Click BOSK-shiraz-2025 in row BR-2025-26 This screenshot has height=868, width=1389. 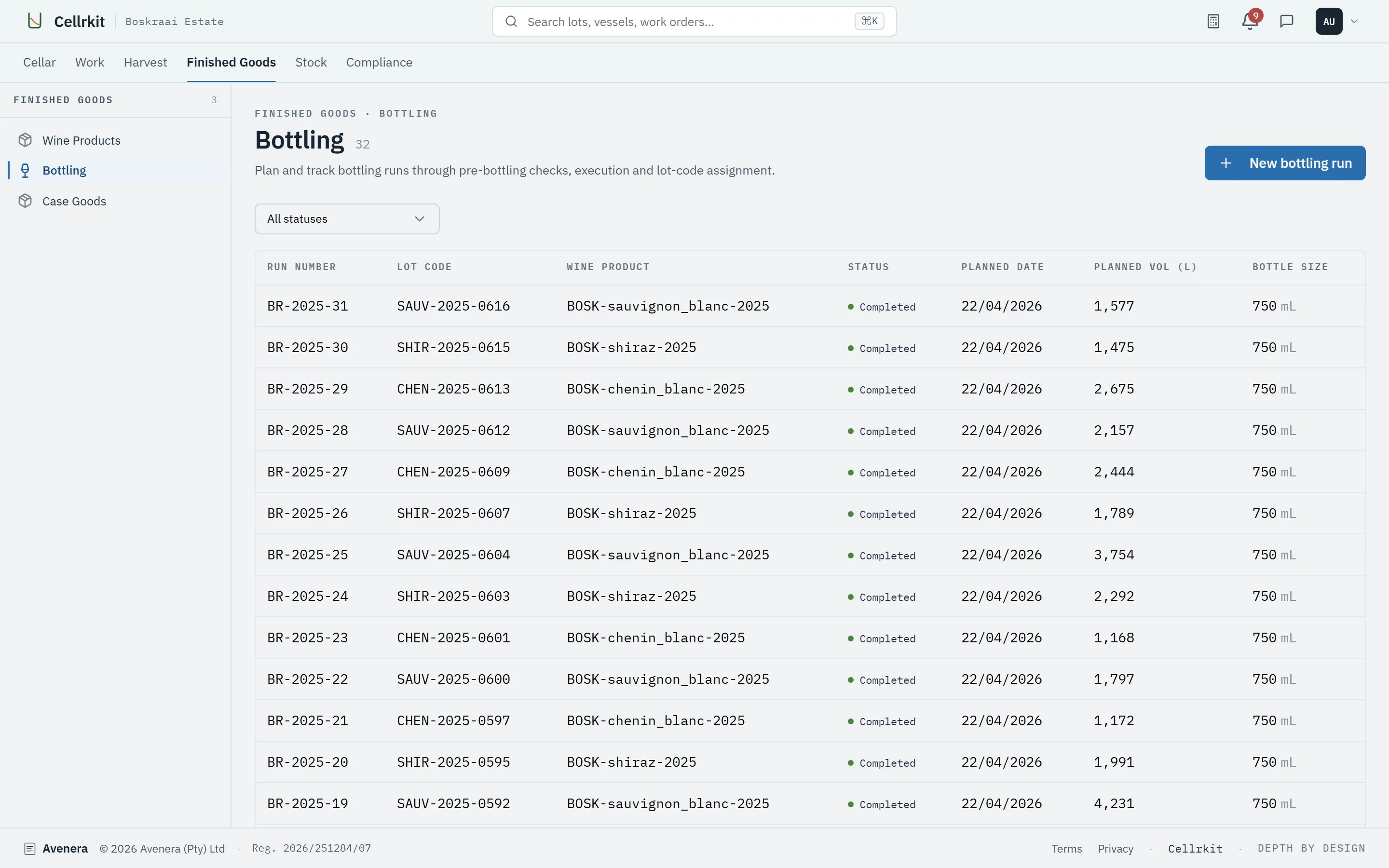pyautogui.click(x=631, y=513)
